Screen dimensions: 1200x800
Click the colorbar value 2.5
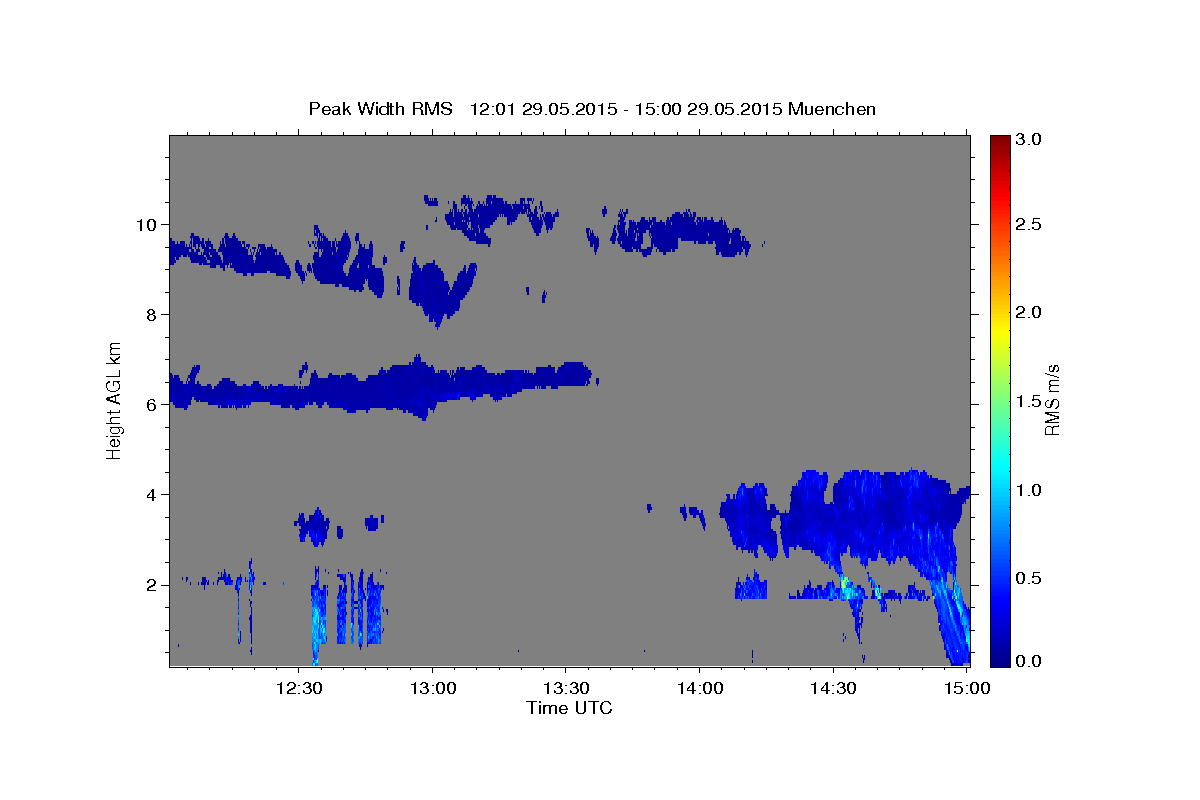click(1030, 224)
